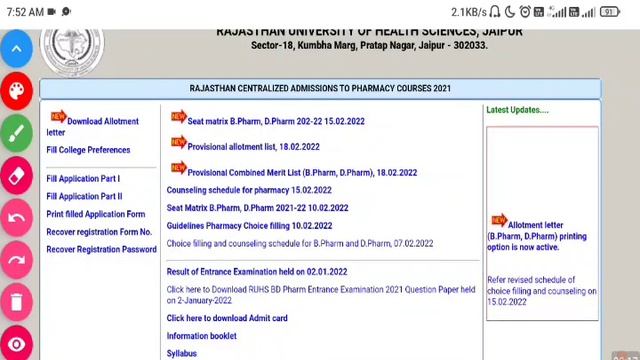Open Choice filling and counseling schedule 07.02.2022
Screen dimensions: 640x360
[300, 244]
